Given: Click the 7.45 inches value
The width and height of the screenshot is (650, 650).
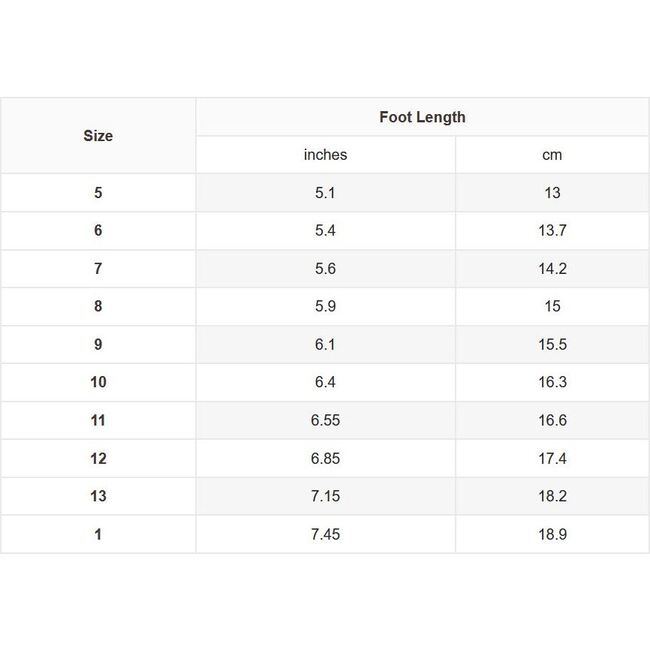Looking at the screenshot, I should point(325,535).
